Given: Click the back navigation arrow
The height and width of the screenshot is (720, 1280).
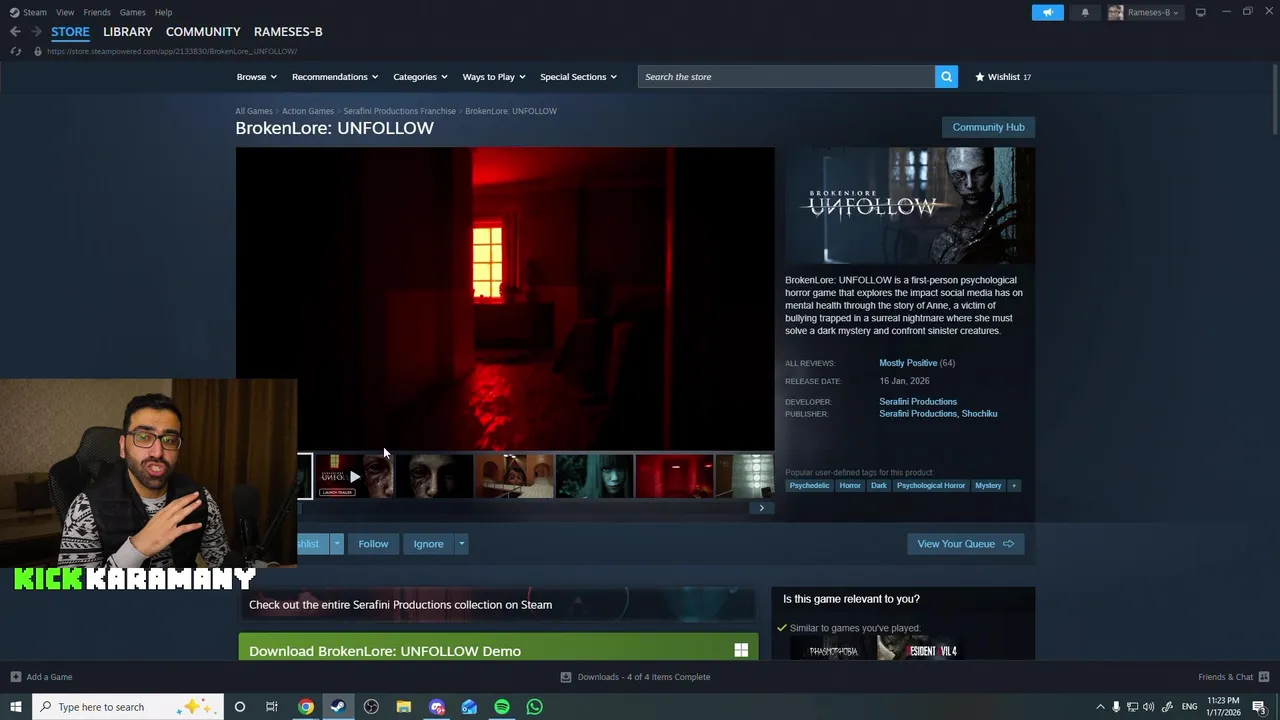Looking at the screenshot, I should [x=15, y=32].
